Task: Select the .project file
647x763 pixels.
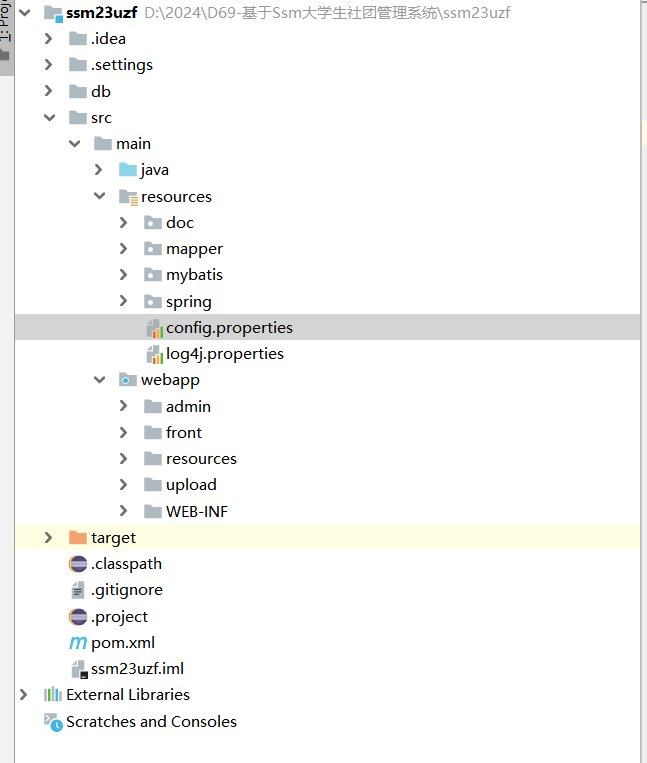Action: (x=119, y=617)
